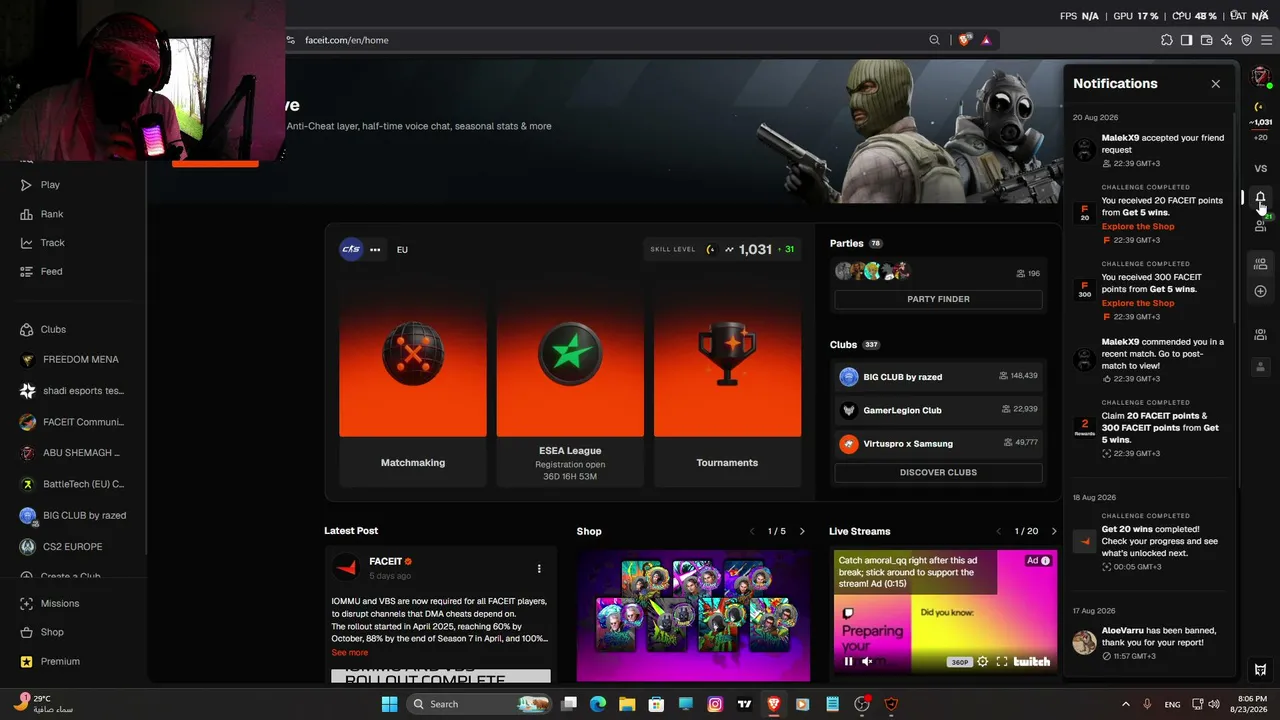Focus the faceit.com address bar
Screen dimensions: 1280x720
(x=610, y=40)
